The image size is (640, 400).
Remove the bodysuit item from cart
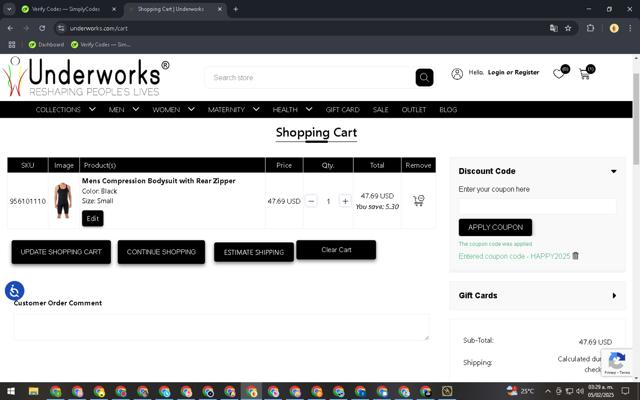pyautogui.click(x=418, y=200)
